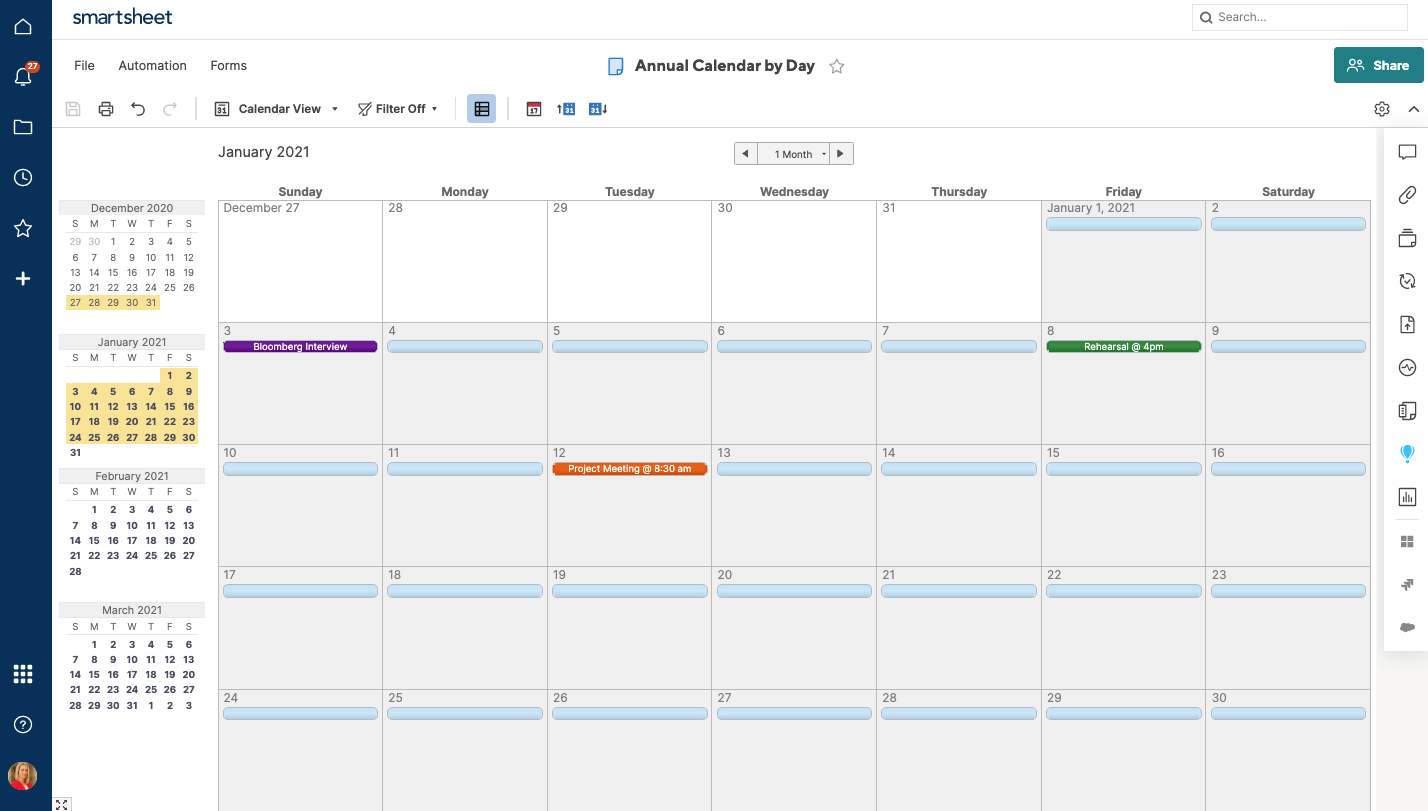This screenshot has height=811, width=1428.
Task: Open Help question mark icon
Action: pos(23,725)
